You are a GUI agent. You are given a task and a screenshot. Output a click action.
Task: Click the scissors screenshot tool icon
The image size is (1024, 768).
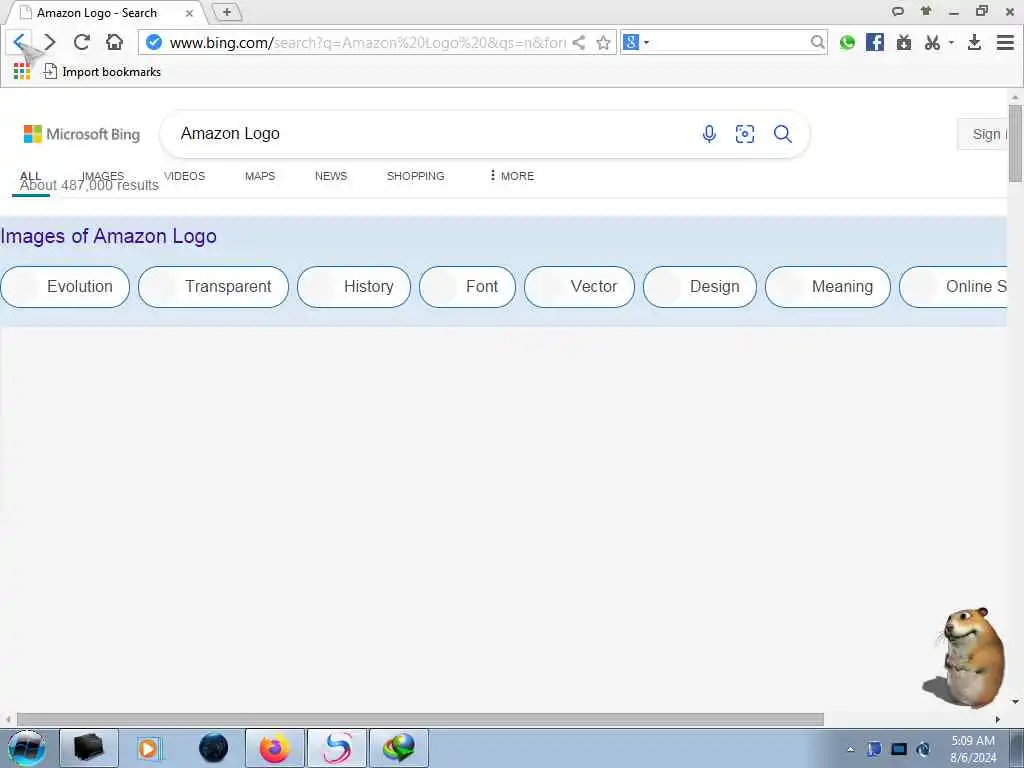point(932,42)
